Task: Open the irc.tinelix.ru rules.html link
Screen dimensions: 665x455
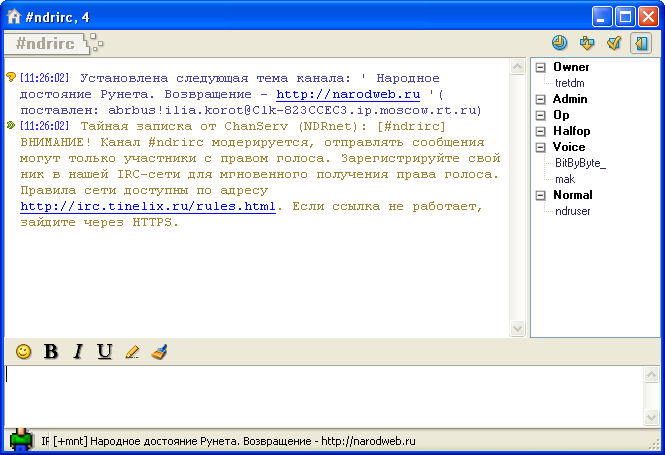Action: point(148,206)
